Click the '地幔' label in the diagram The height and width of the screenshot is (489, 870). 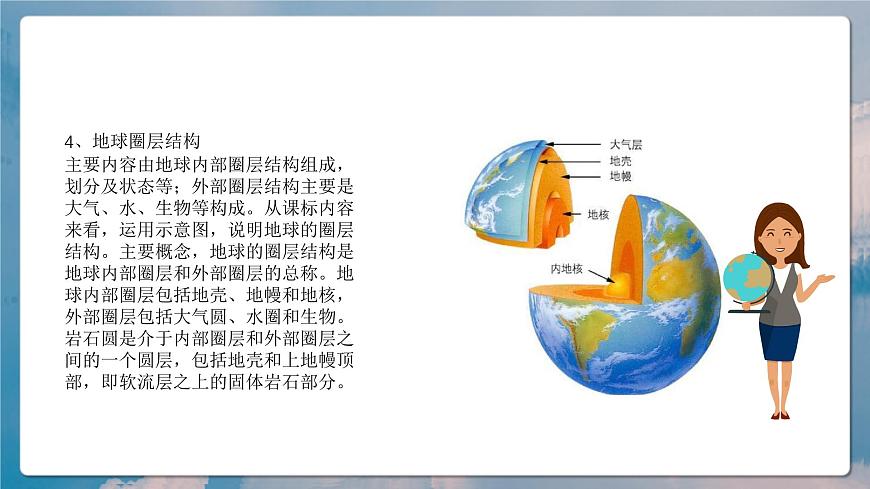click(620, 177)
